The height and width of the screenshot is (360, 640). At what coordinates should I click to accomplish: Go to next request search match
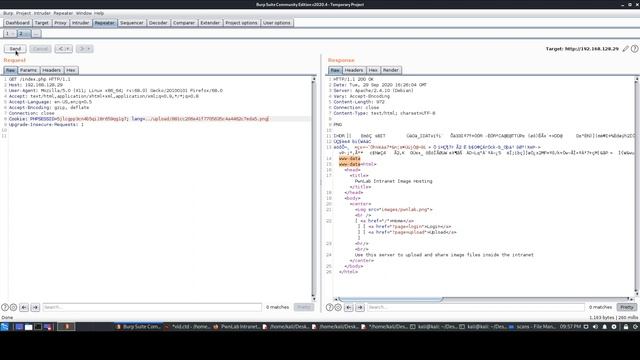point(35,307)
